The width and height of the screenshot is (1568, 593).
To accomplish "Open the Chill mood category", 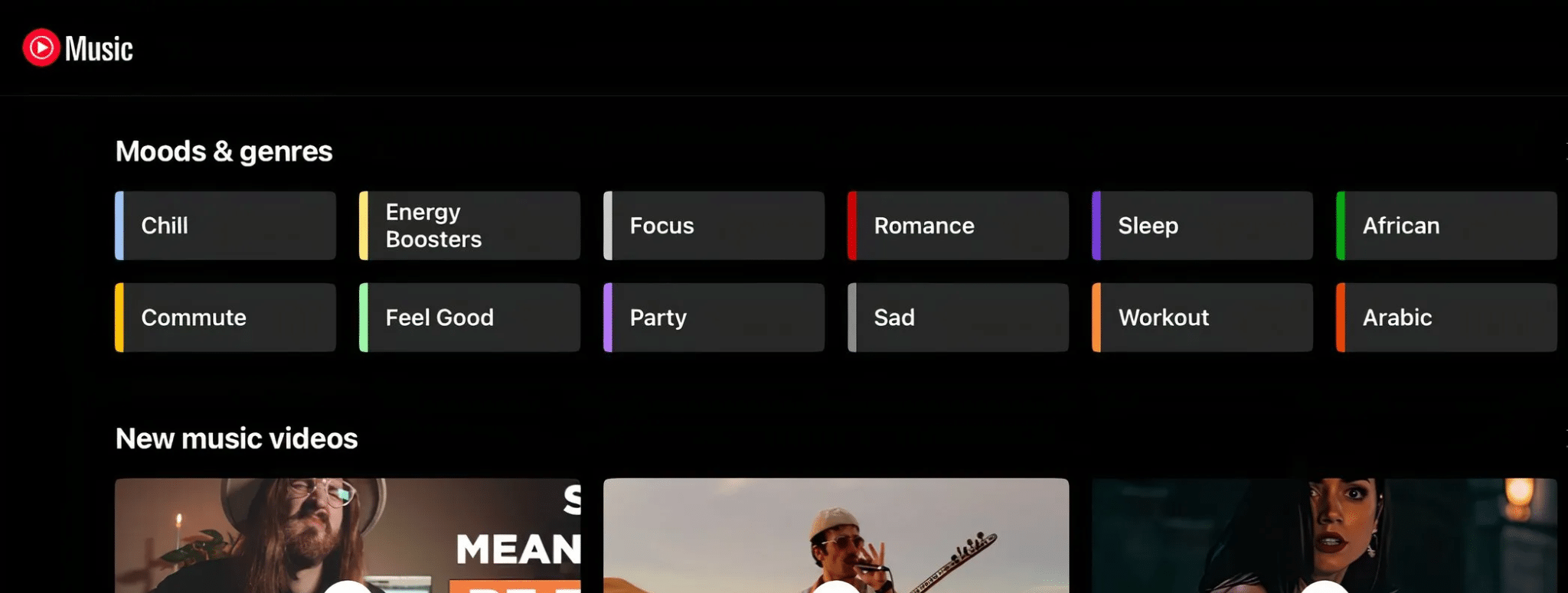I will pos(225,226).
